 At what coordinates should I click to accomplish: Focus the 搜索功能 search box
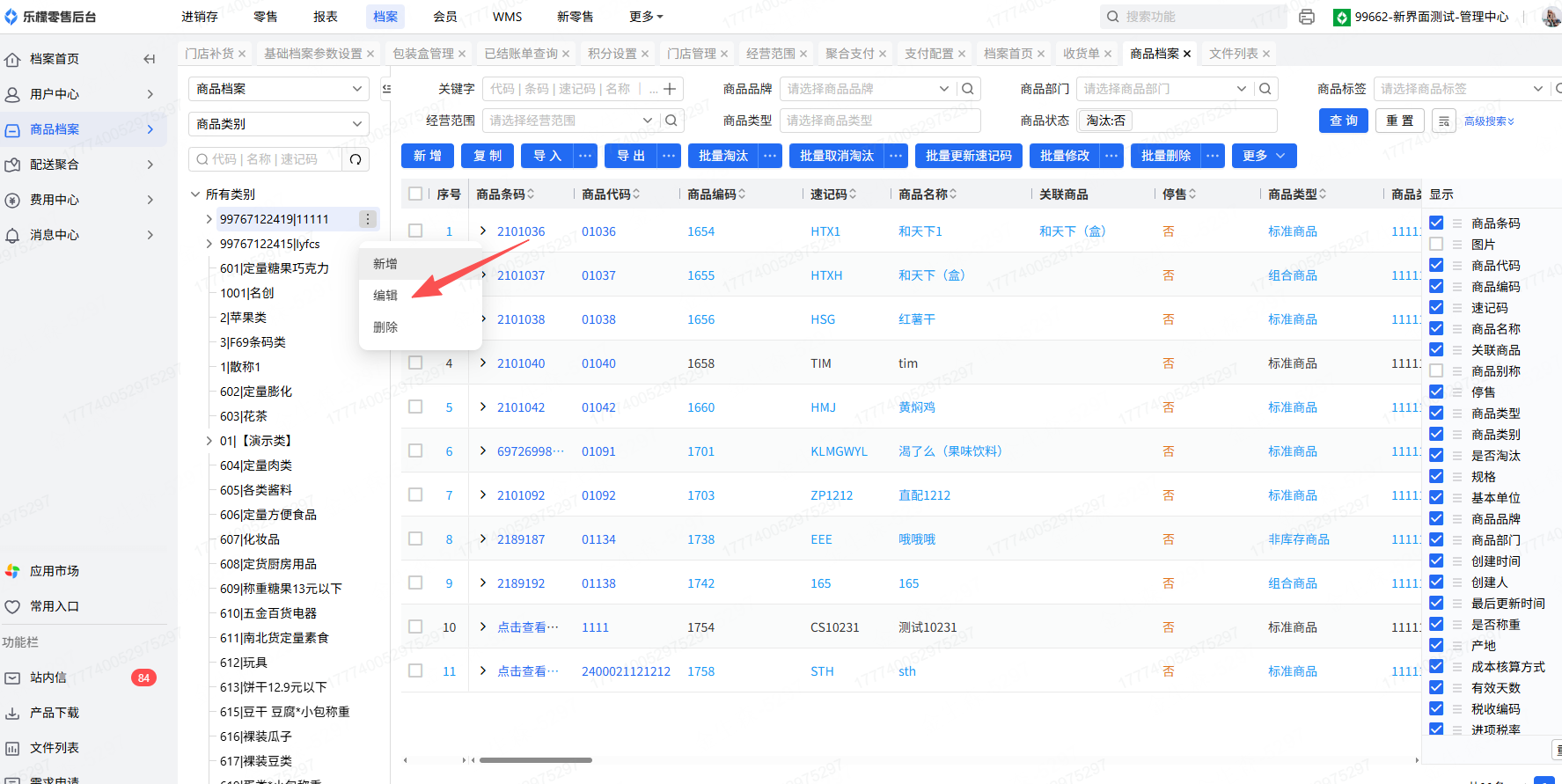pos(1192,17)
